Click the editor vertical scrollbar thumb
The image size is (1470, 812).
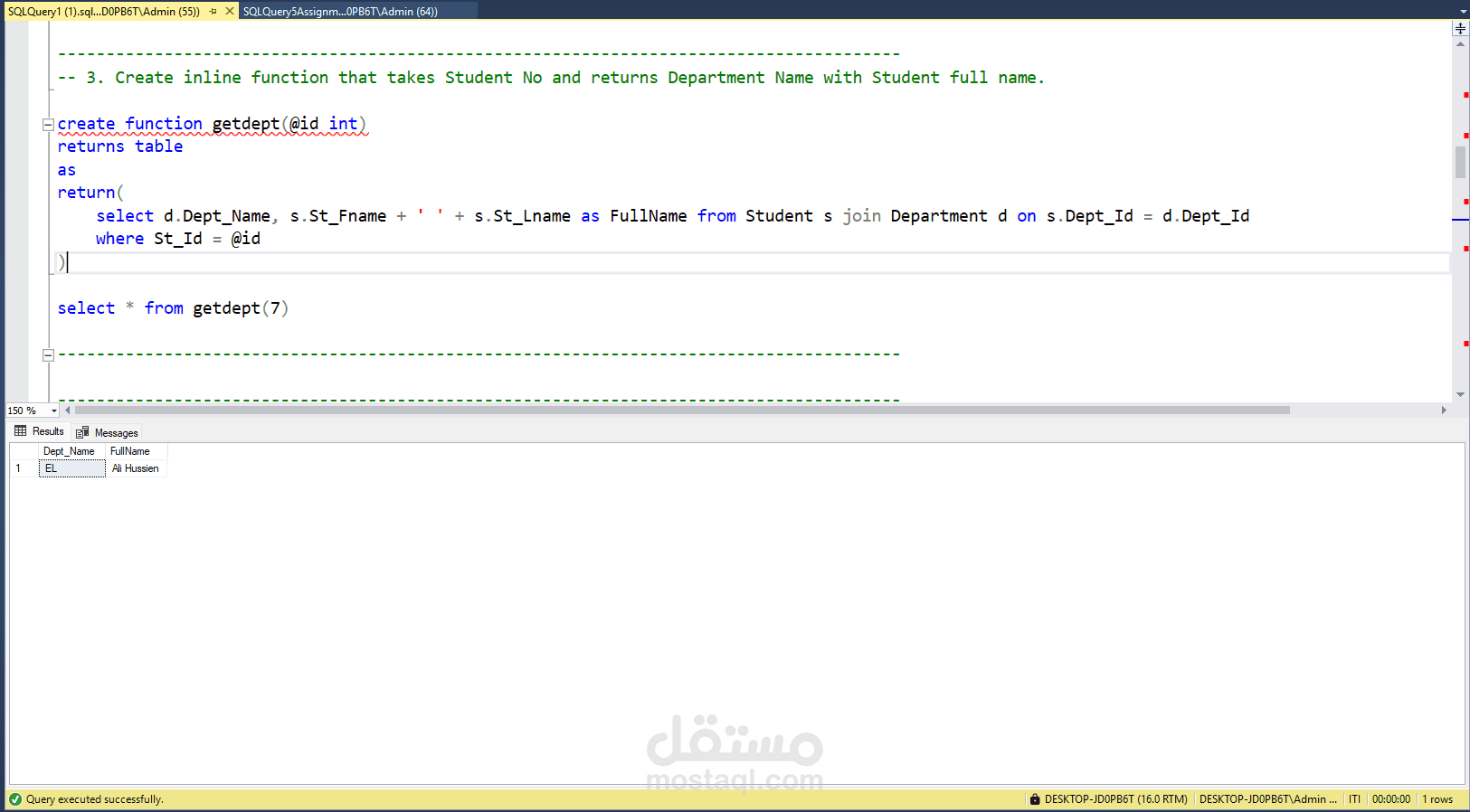1460,162
